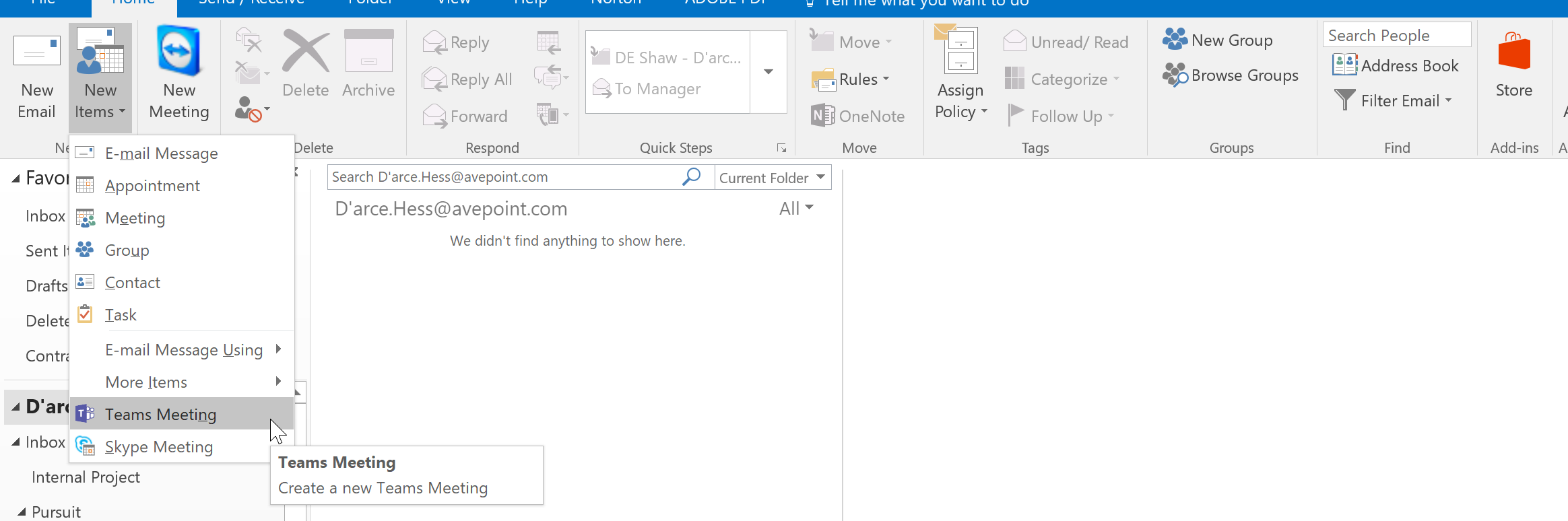Choose Meeting from New Items menu

point(182,218)
